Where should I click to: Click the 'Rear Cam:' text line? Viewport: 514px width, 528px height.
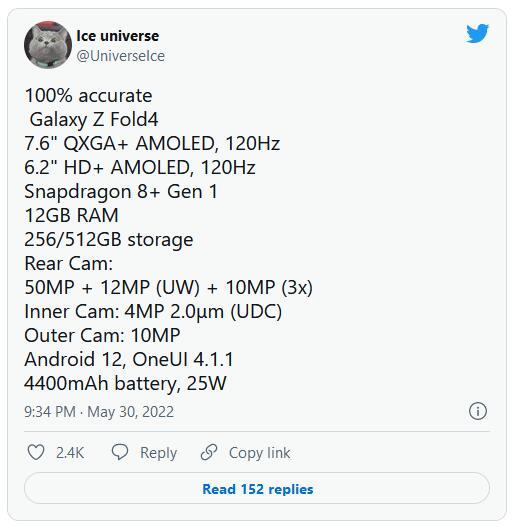[68, 263]
